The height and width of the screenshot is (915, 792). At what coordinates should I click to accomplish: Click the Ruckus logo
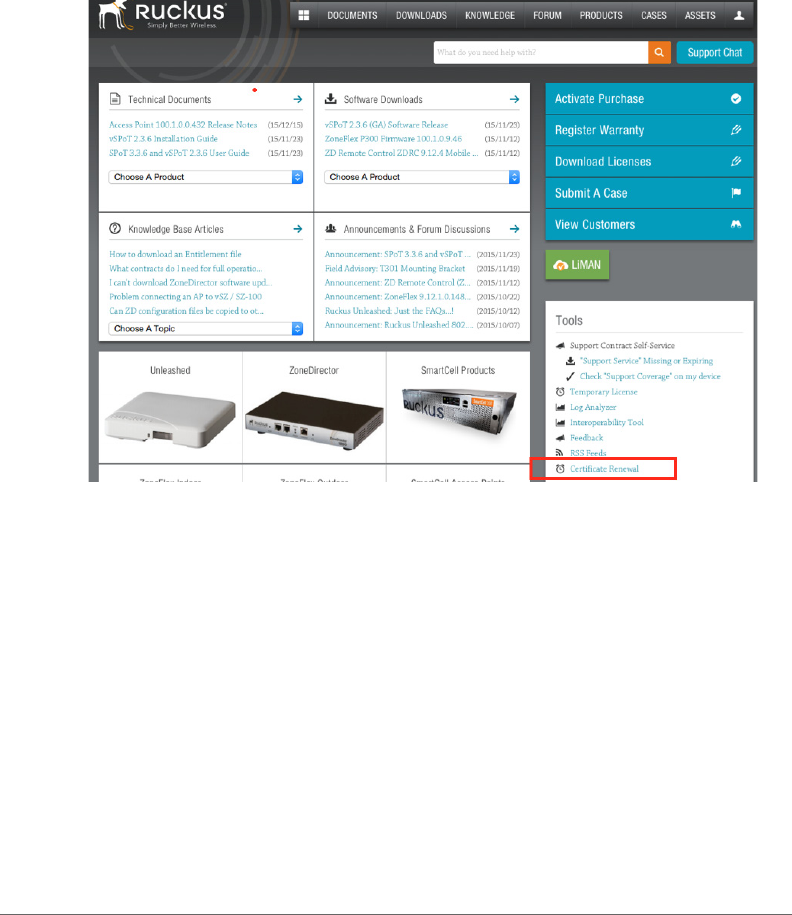coord(162,15)
